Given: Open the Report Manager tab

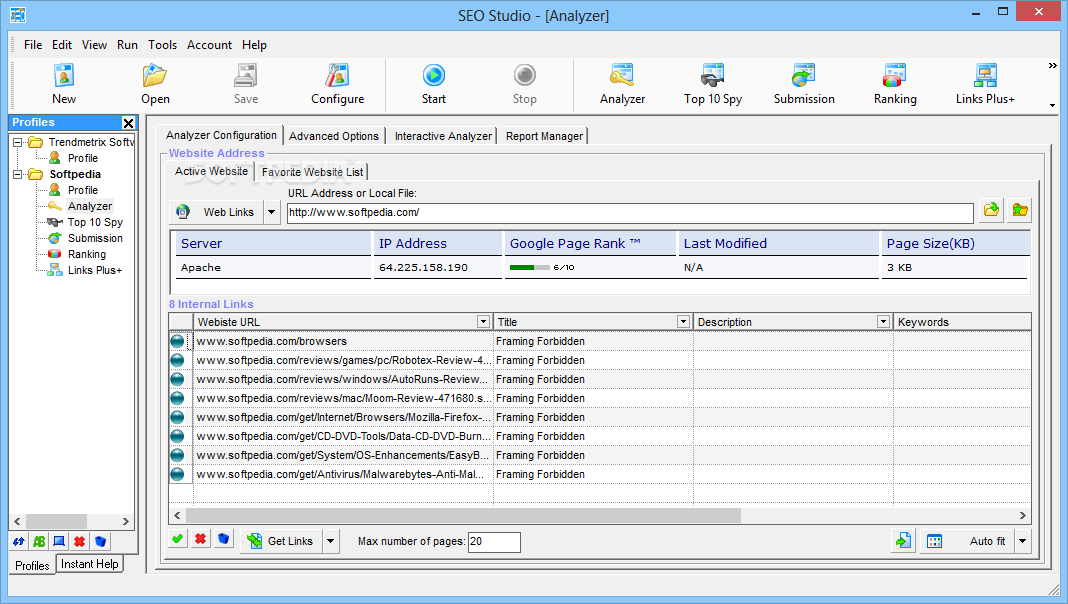Looking at the screenshot, I should click(544, 136).
